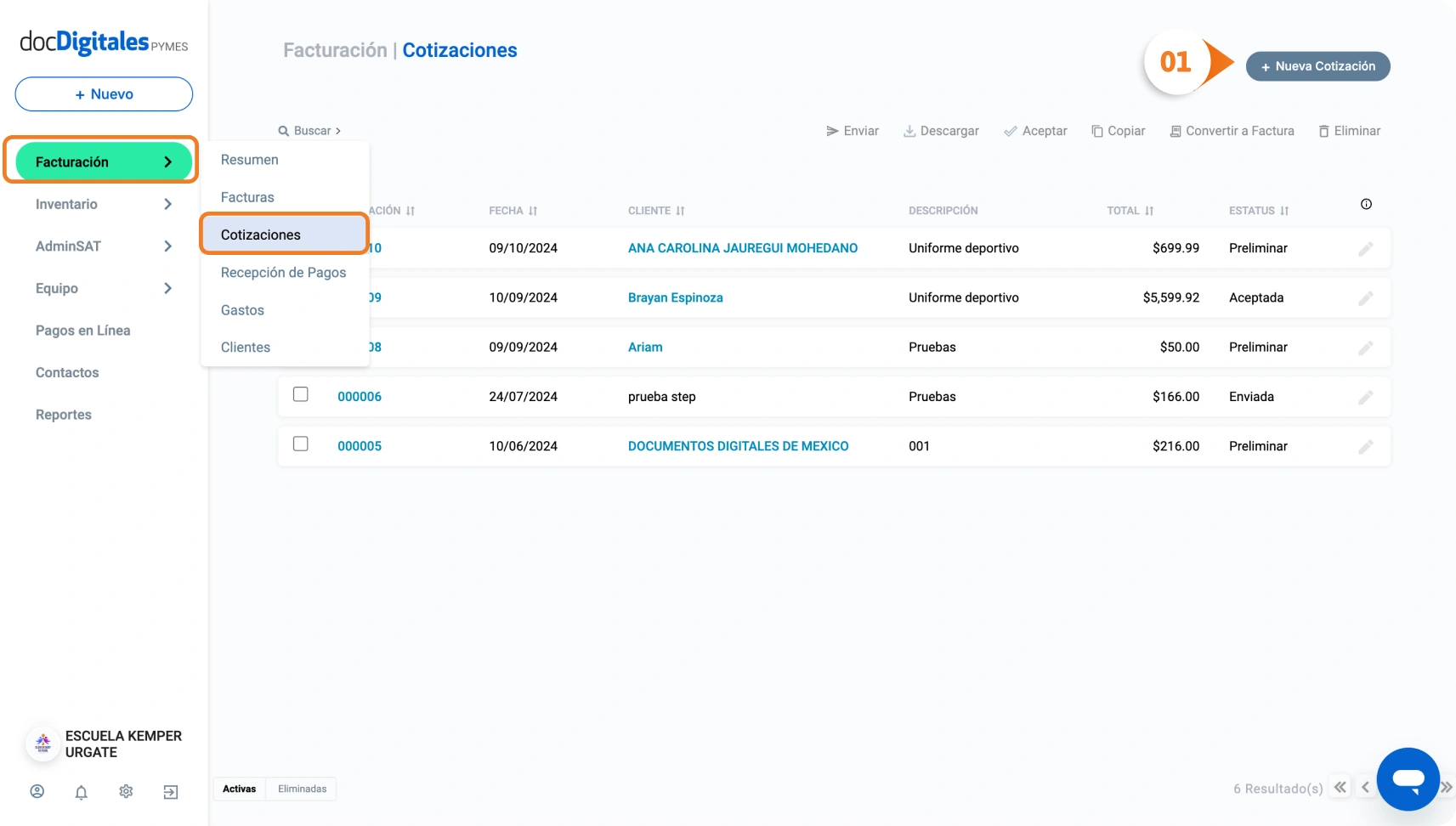Click the Nueva Cotización button
This screenshot has width=1456, height=826.
click(x=1317, y=66)
